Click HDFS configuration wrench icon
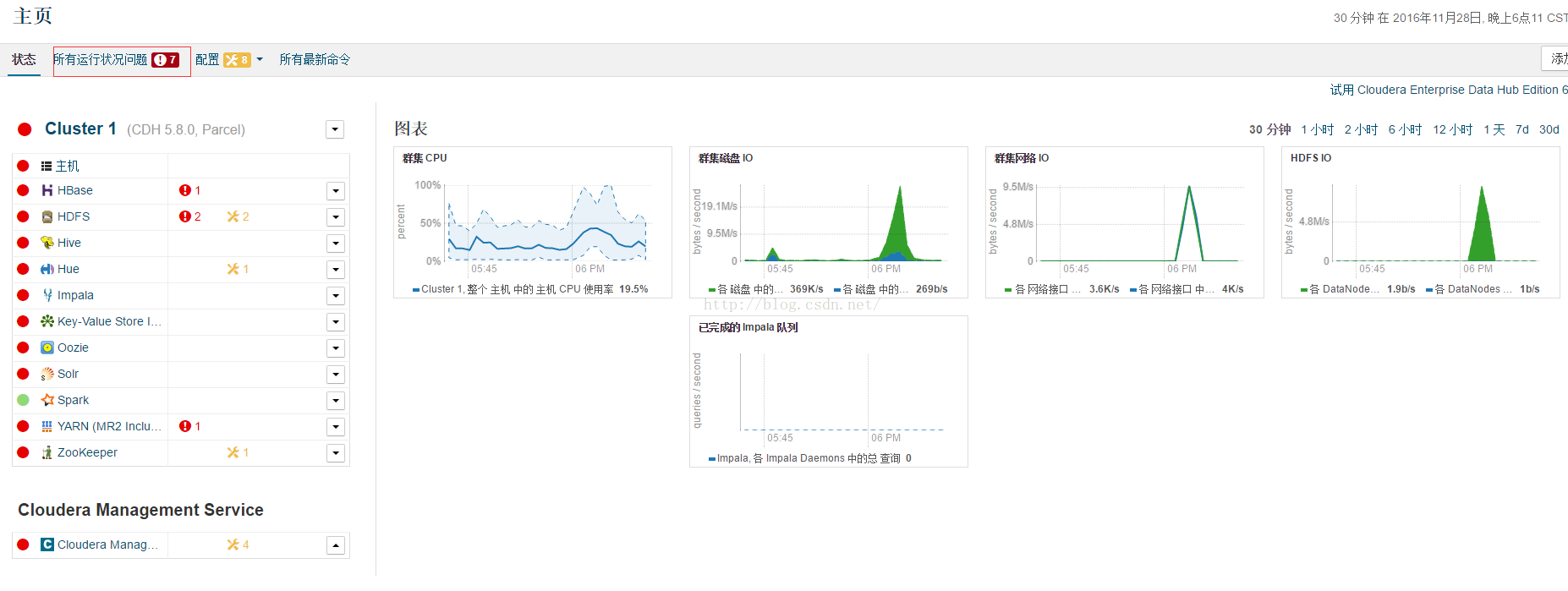1568x591 pixels. point(233,217)
